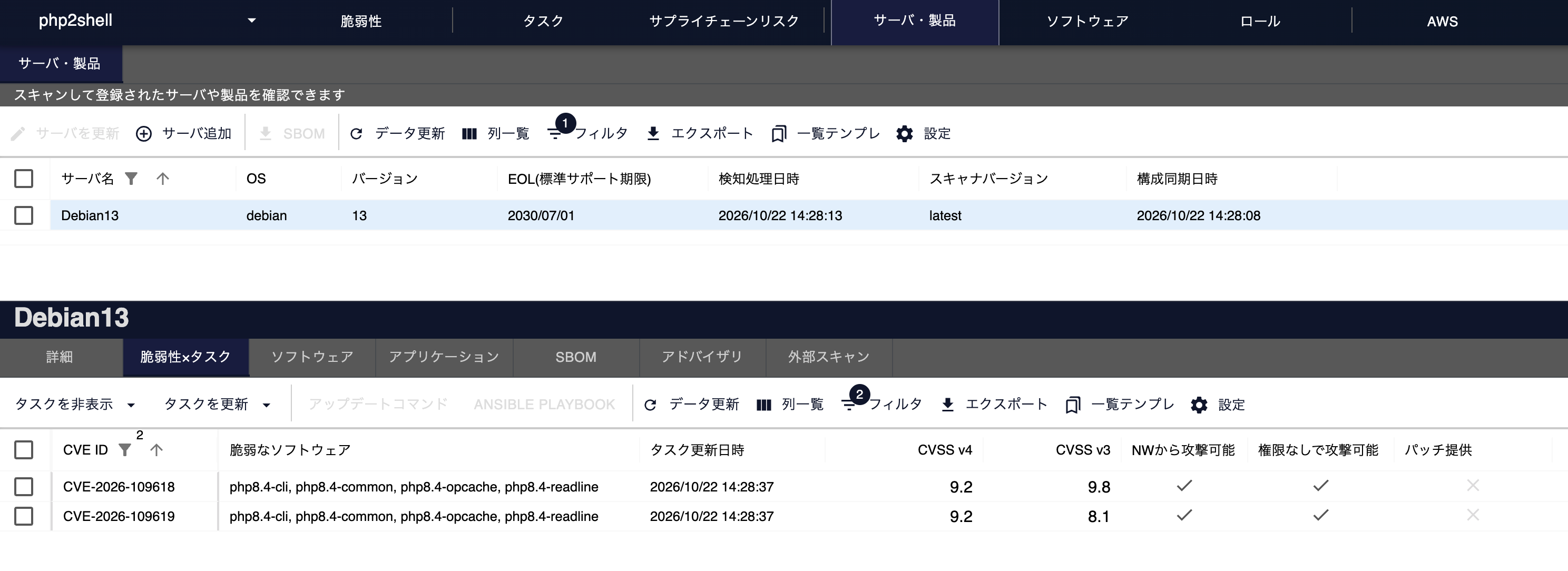The image size is (1568, 571).
Task: Open the CVE-2026-109618 entry
Action: pos(119,486)
